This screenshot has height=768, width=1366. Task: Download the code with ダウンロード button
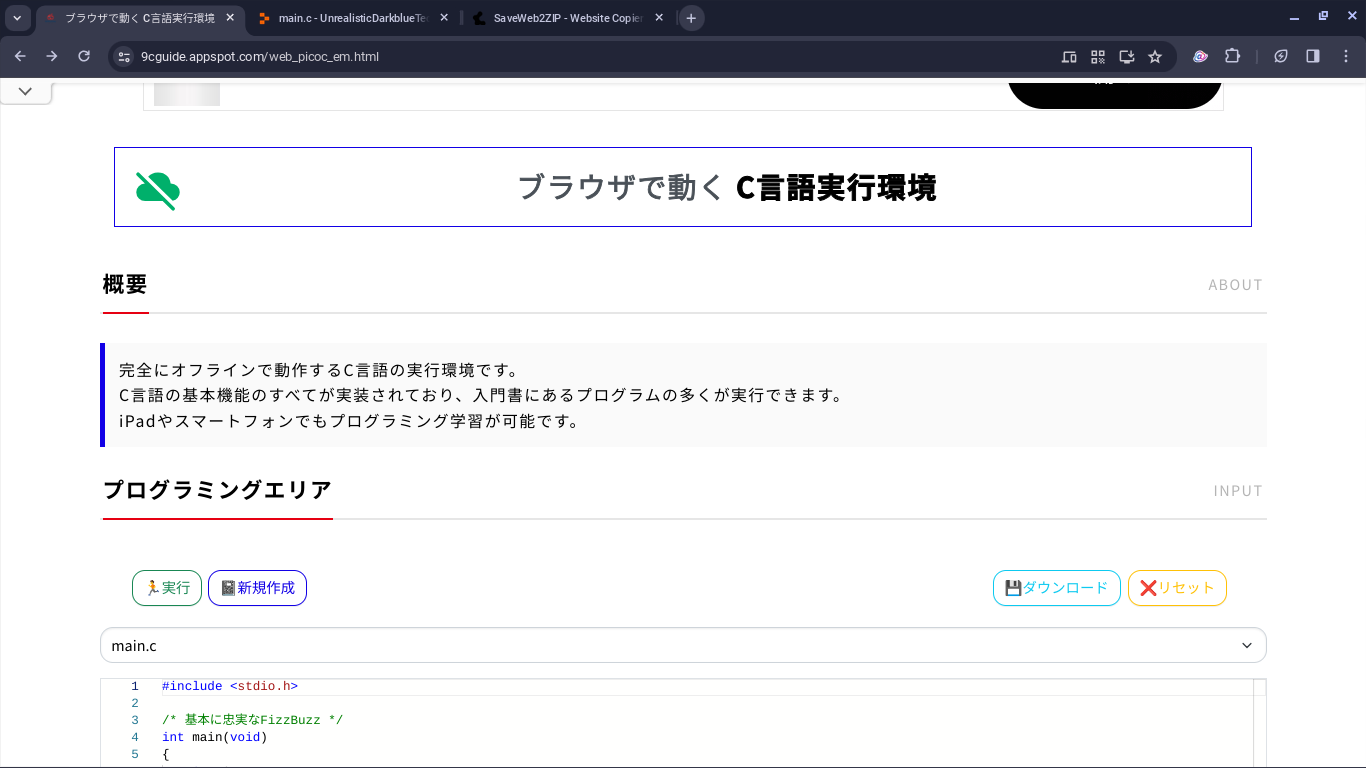pyautogui.click(x=1056, y=588)
